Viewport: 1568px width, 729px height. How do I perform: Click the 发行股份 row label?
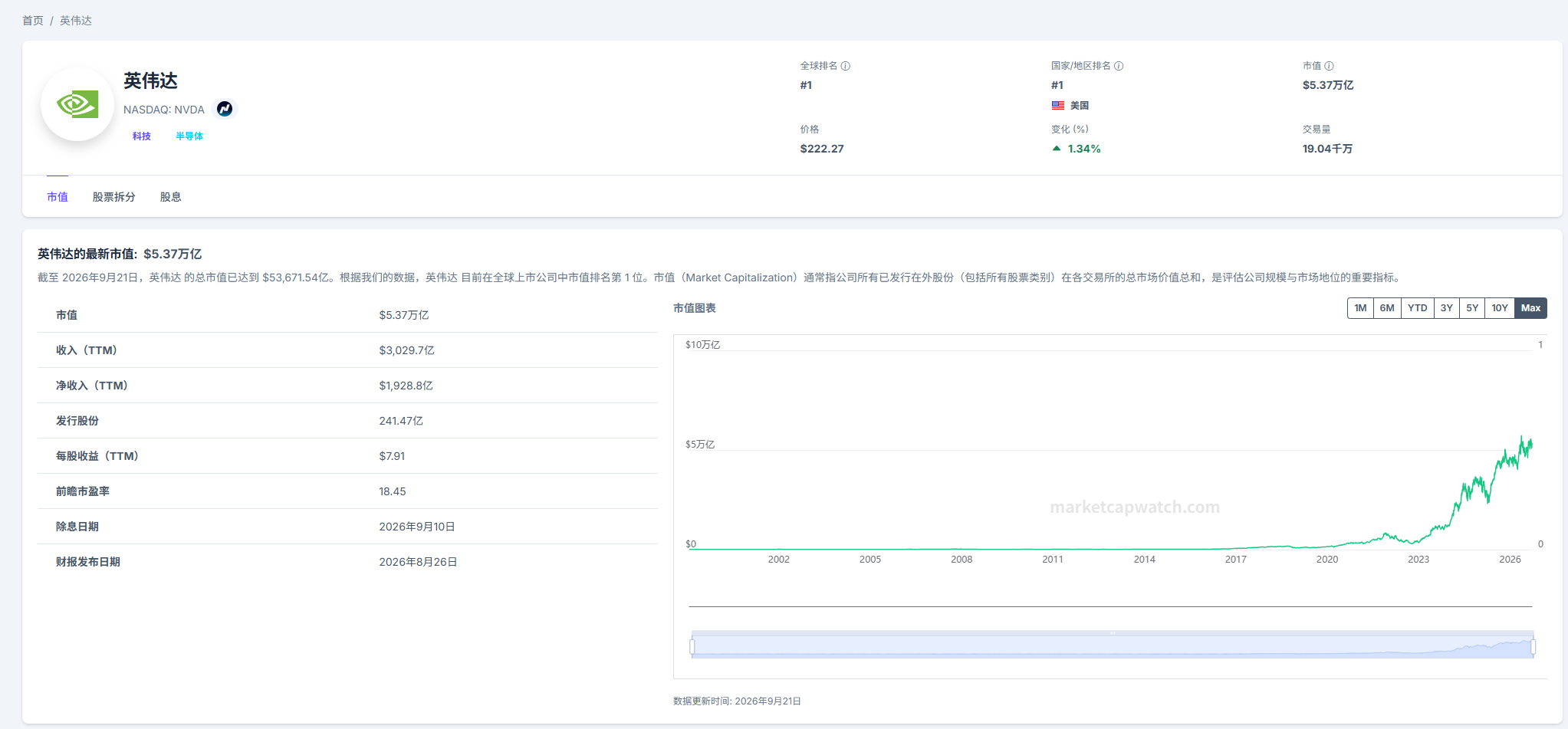77,421
